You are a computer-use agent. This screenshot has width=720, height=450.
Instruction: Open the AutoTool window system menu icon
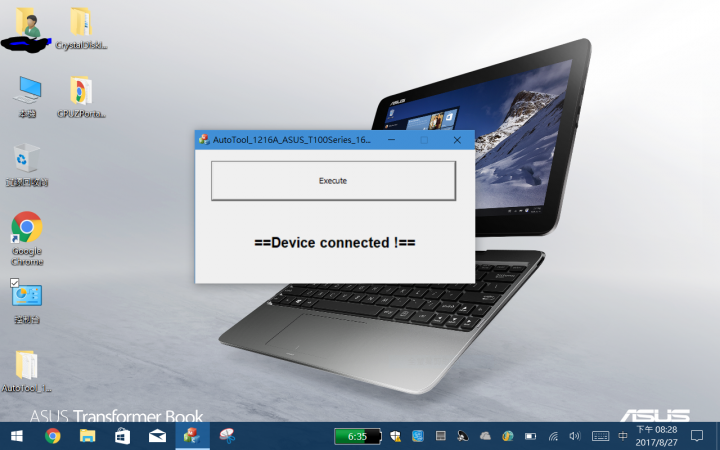[204, 140]
